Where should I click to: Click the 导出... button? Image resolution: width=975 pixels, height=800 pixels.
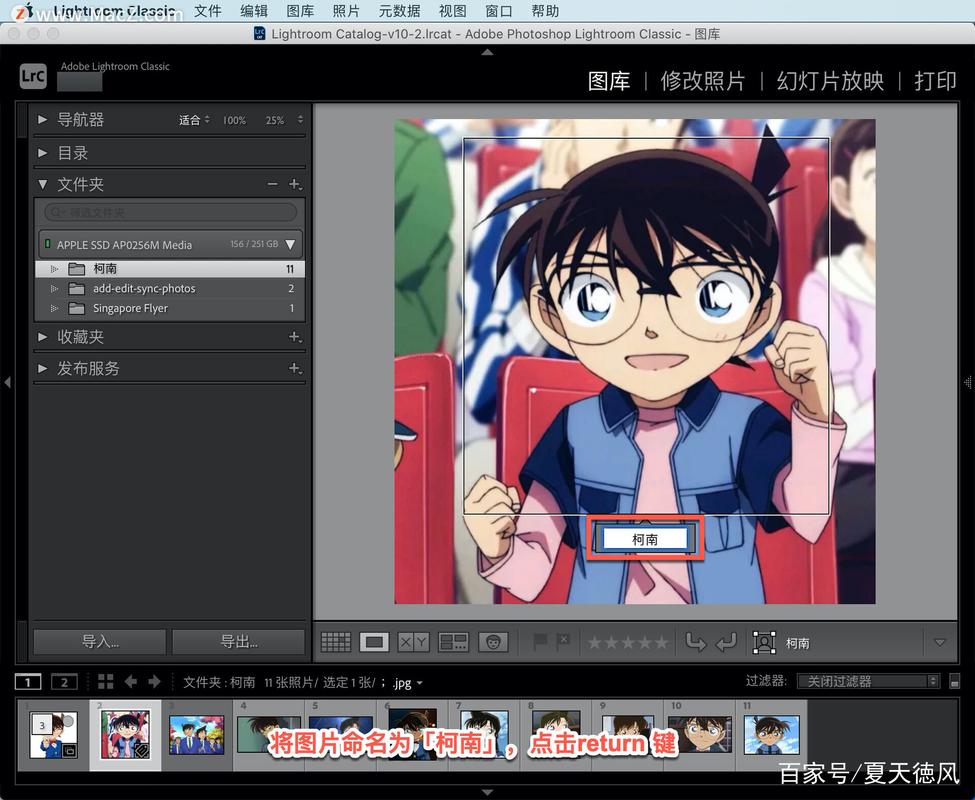[x=238, y=642]
